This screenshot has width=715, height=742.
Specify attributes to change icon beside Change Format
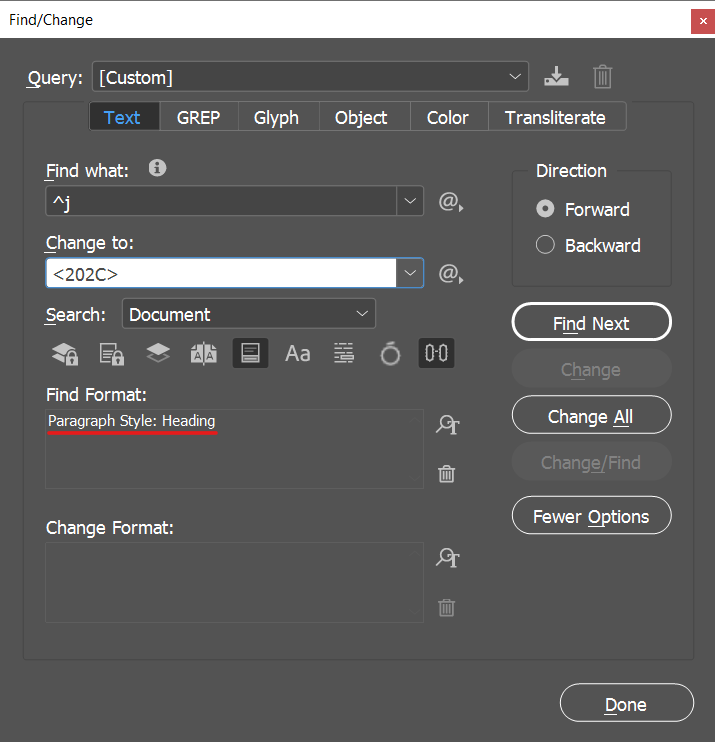pos(447,557)
